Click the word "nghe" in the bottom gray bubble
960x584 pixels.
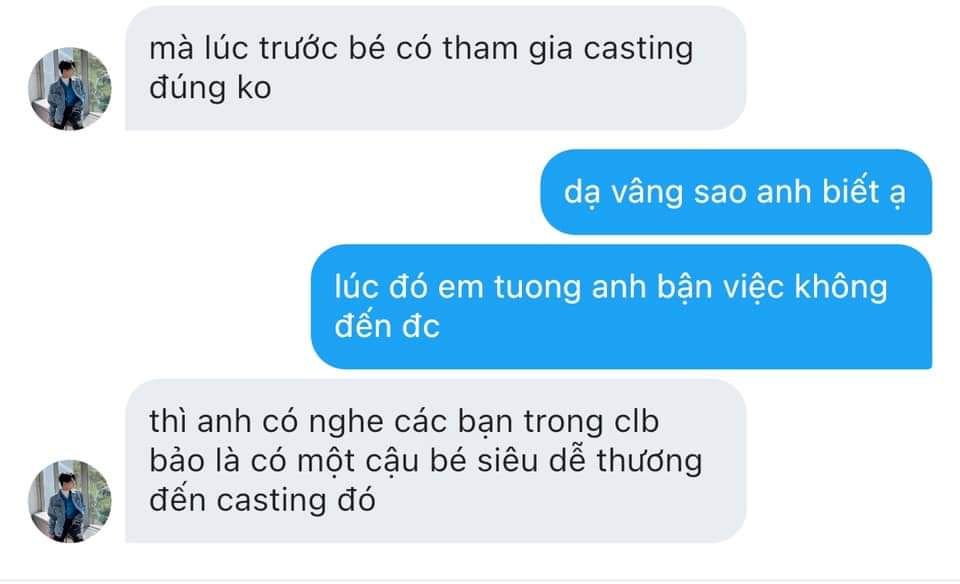346,422
